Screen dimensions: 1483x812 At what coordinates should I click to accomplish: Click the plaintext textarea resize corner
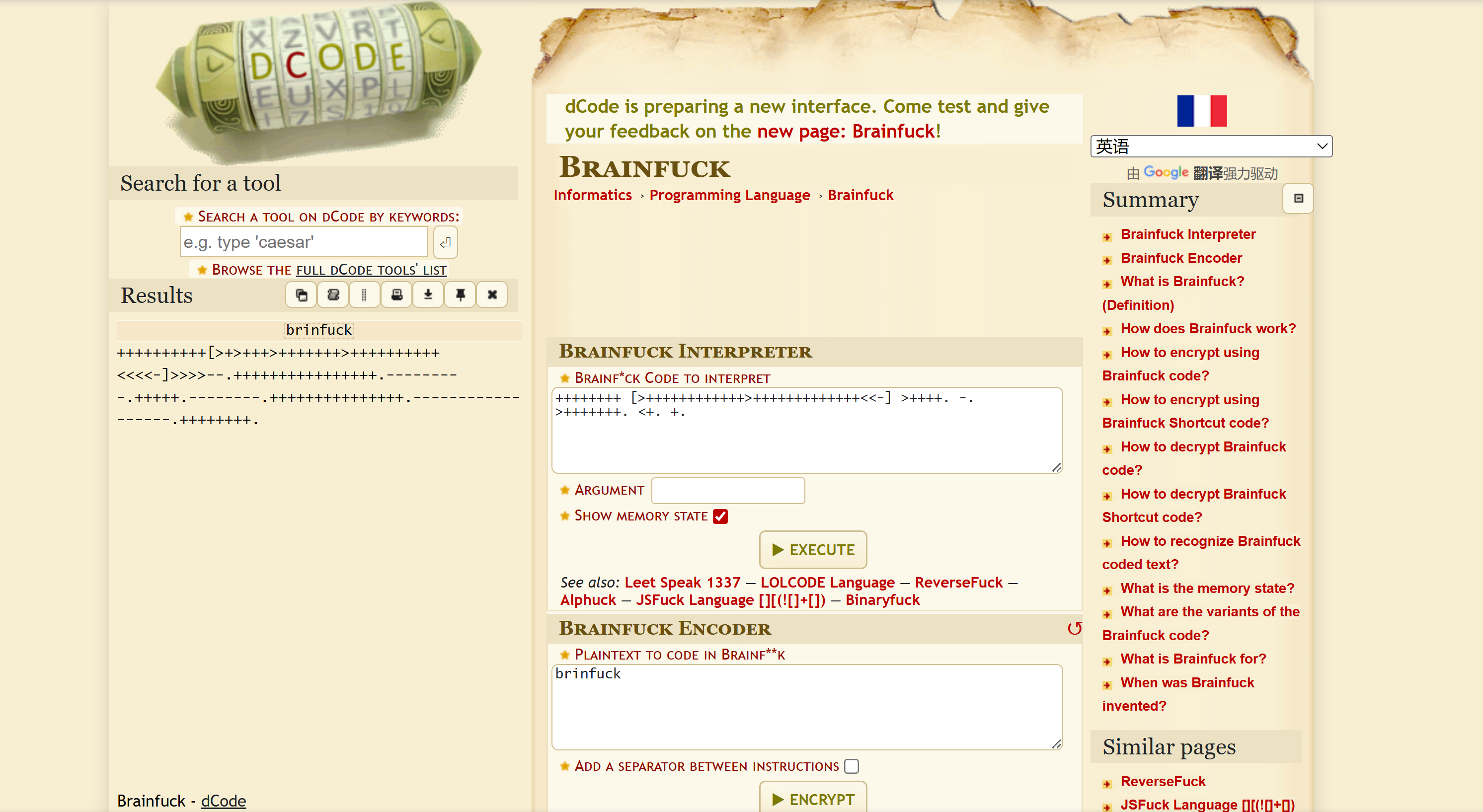(1056, 743)
